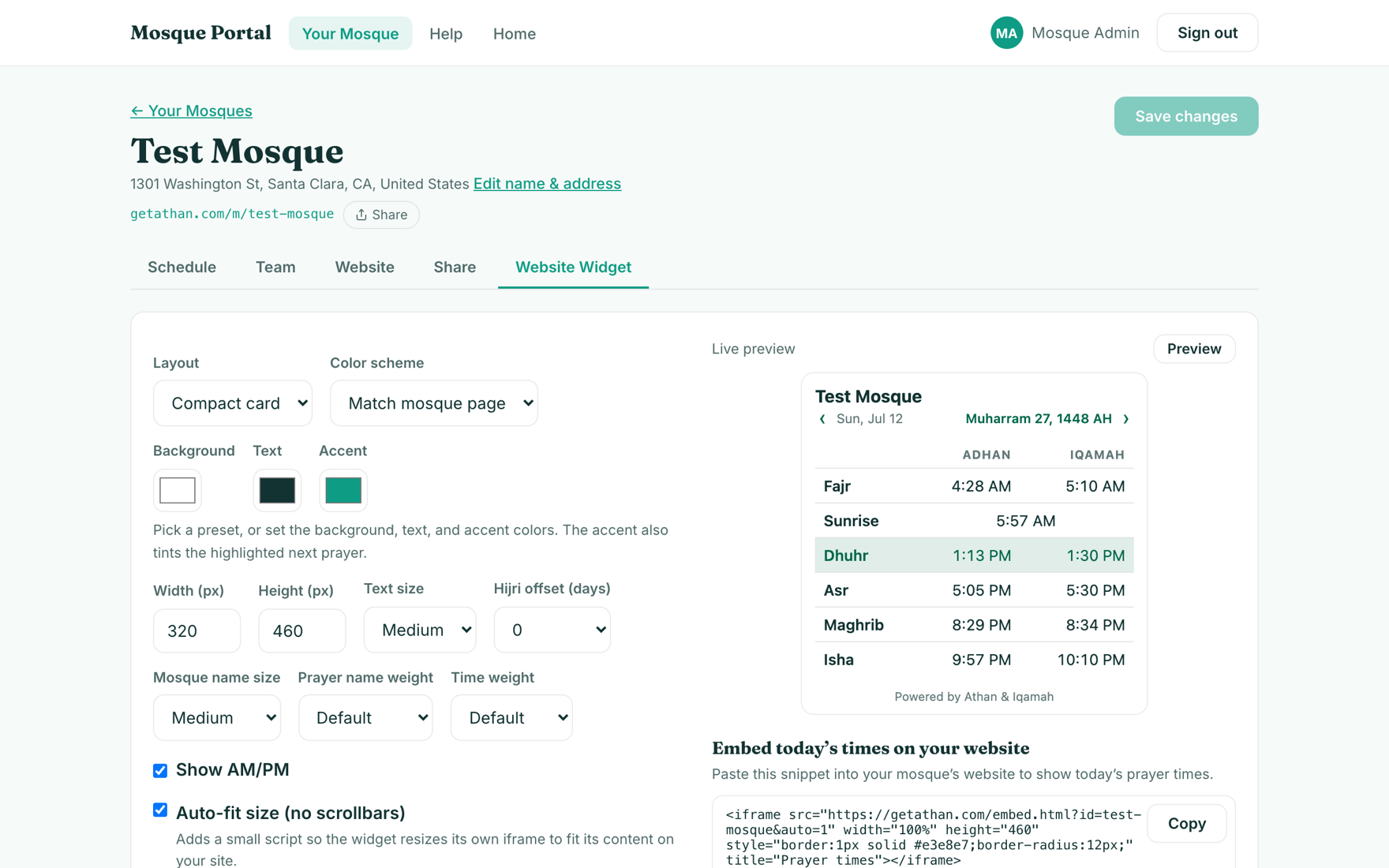Toggle Auto-fit size checkbox

click(160, 810)
